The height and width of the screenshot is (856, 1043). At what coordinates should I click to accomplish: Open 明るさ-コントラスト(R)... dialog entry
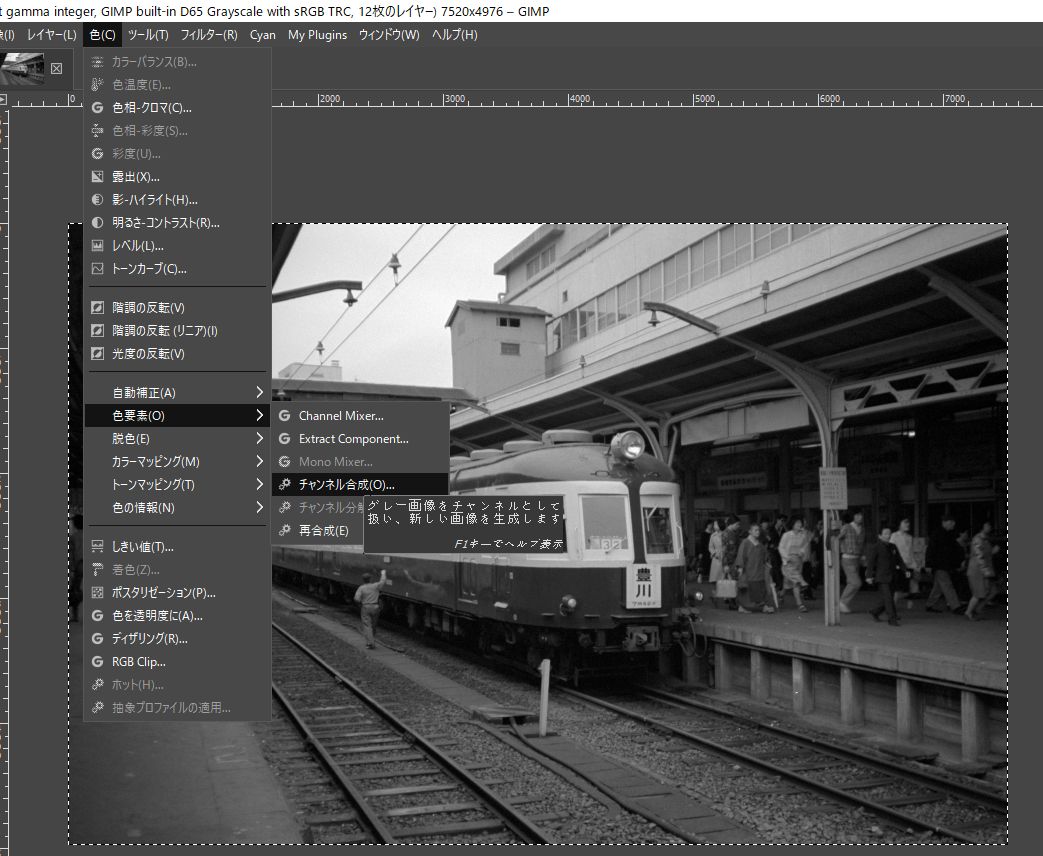178,222
